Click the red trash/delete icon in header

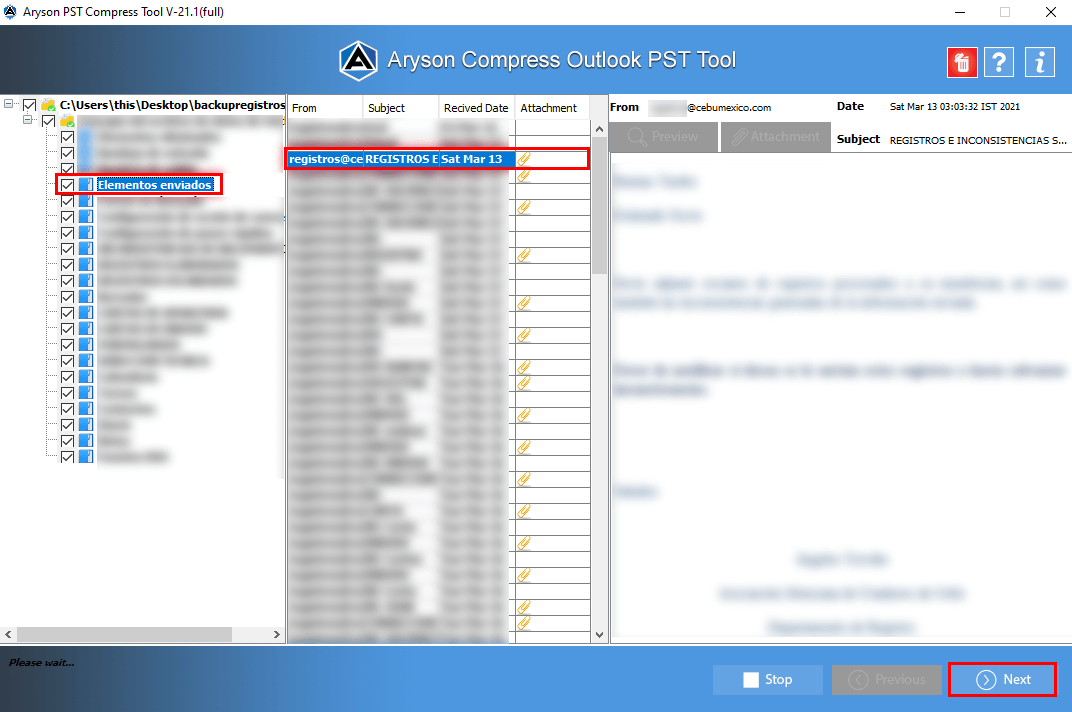click(x=960, y=62)
